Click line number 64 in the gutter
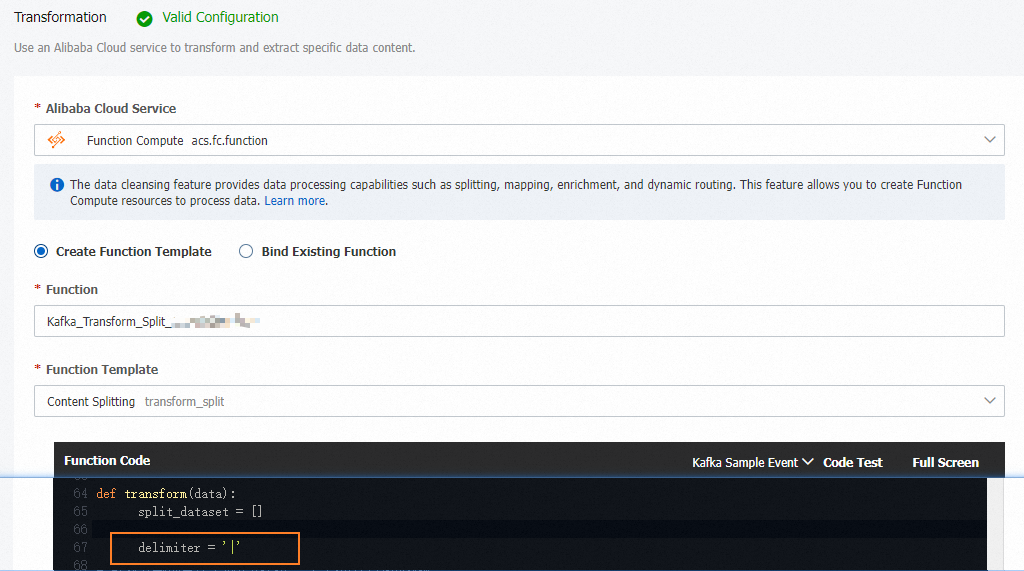 [80, 493]
